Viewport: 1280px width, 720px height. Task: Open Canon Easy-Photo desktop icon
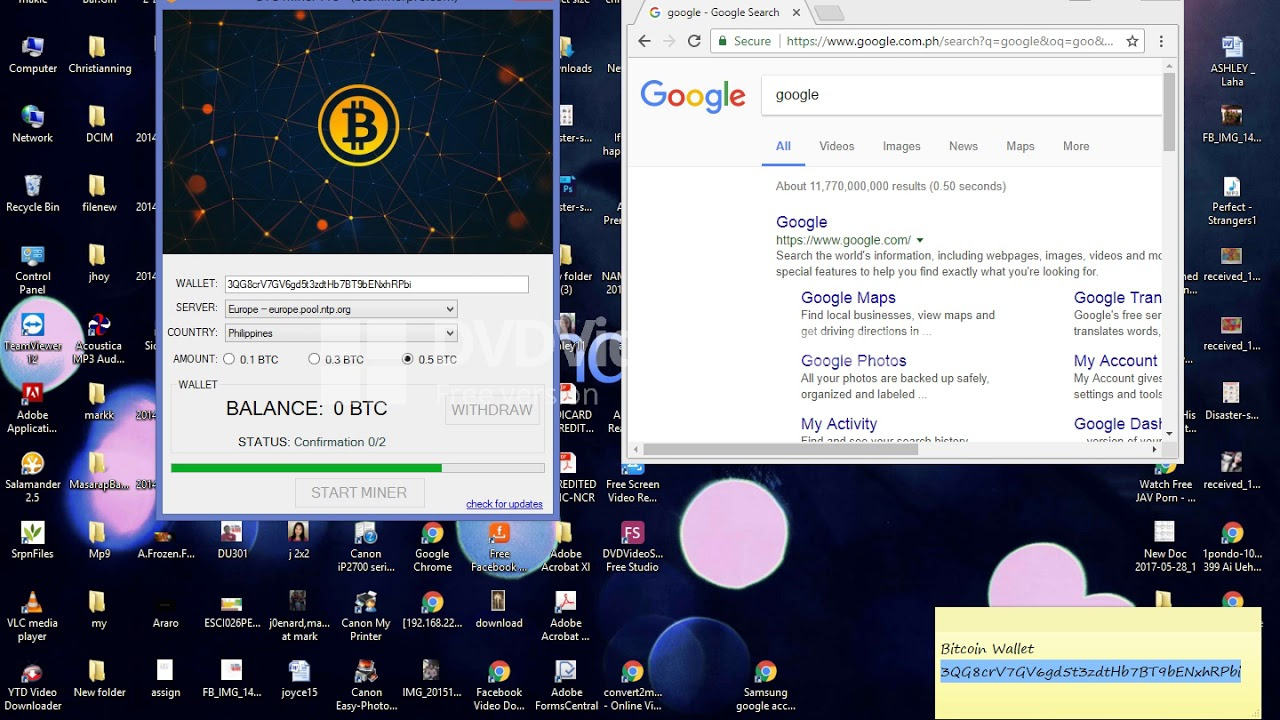pyautogui.click(x=366, y=685)
